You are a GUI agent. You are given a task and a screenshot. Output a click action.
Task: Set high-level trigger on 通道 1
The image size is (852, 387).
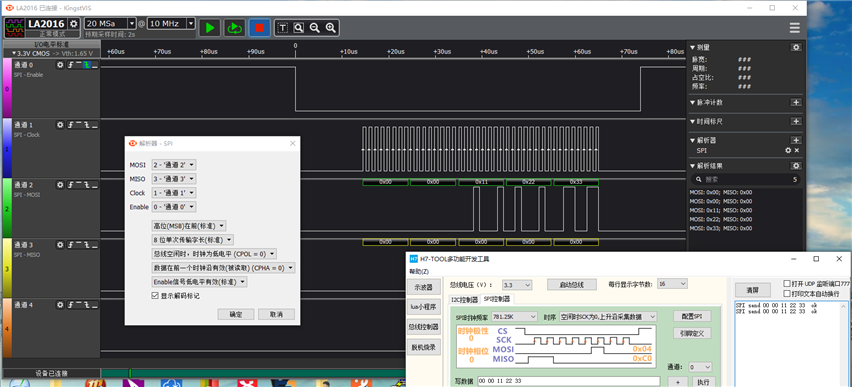78,125
